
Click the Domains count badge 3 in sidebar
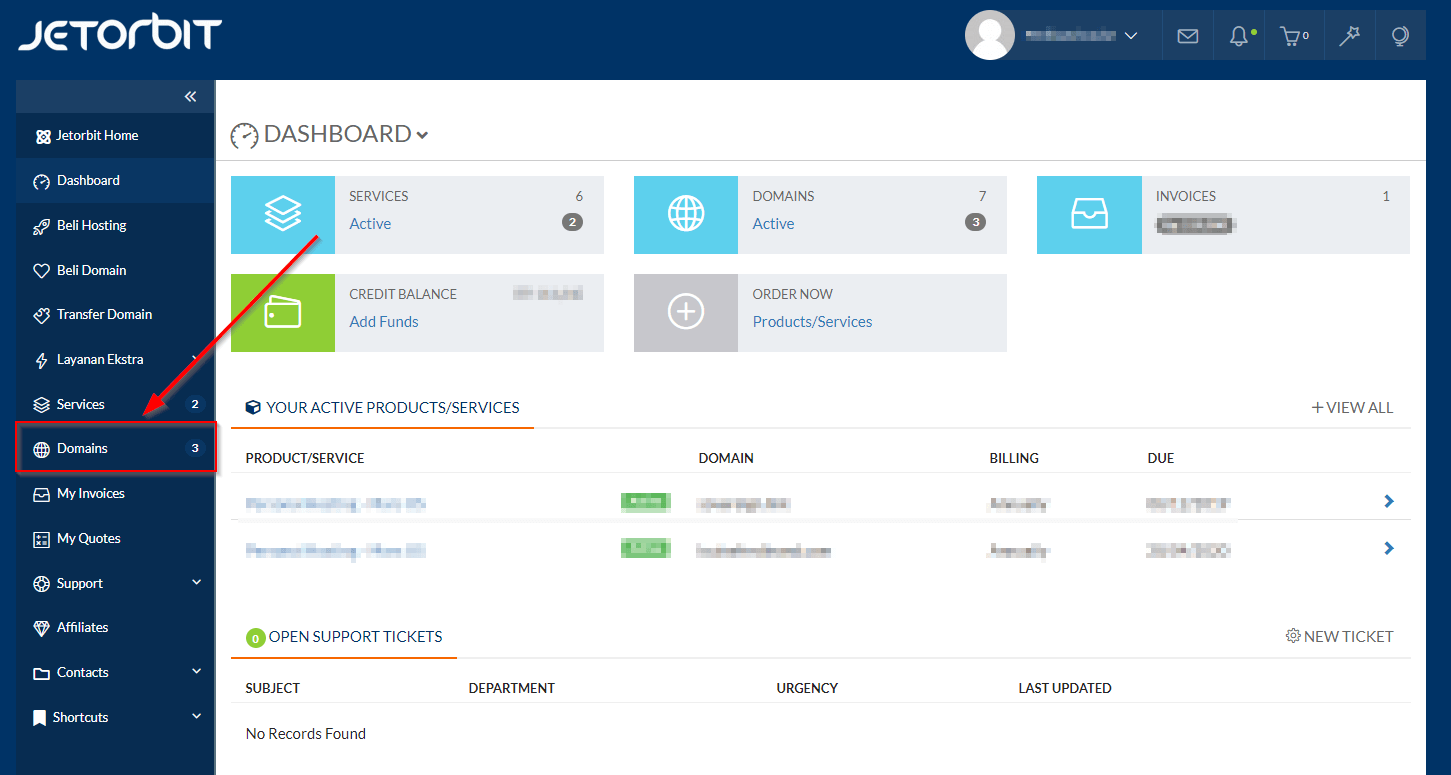point(195,449)
